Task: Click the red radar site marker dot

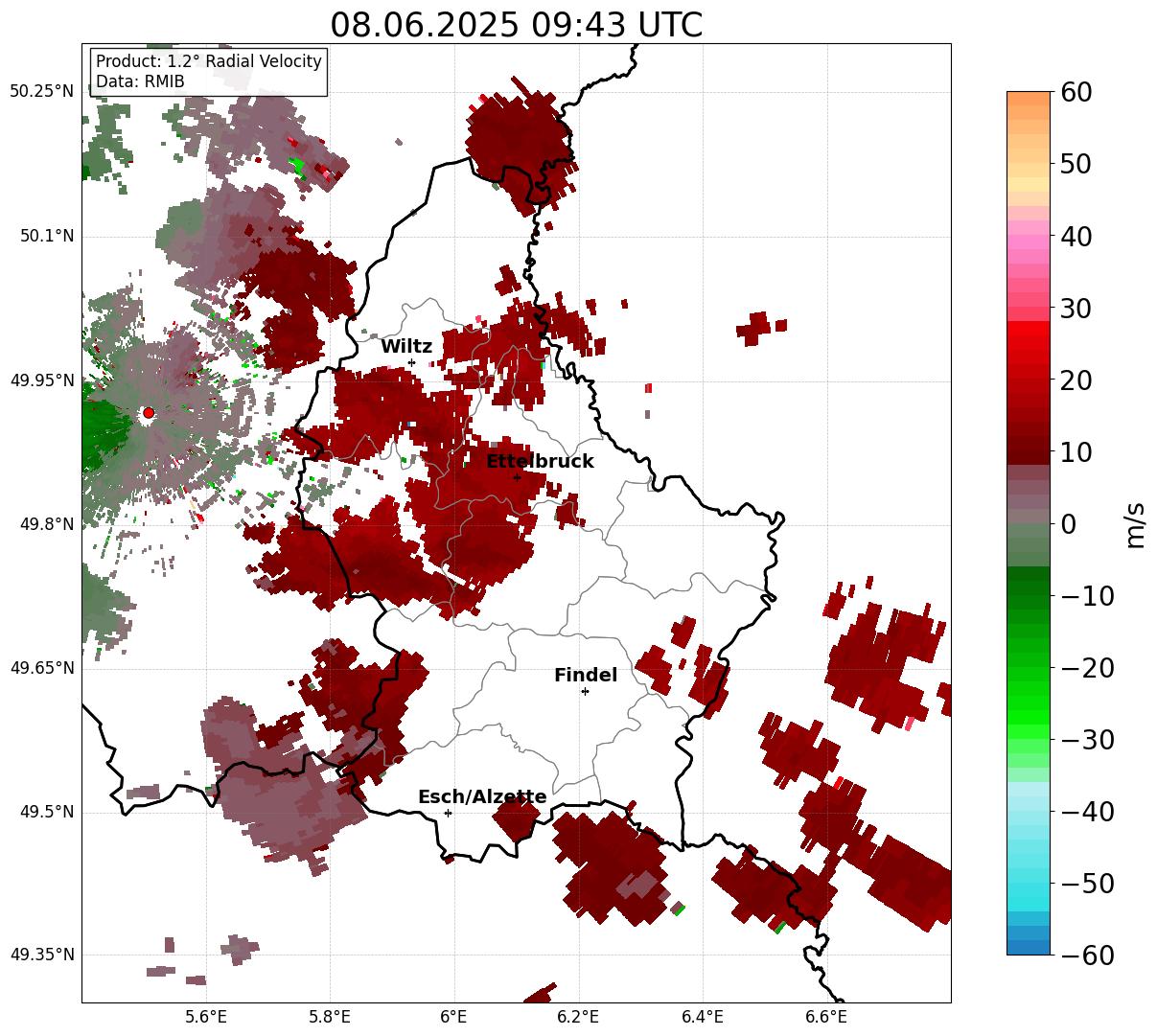Action: pos(148,413)
